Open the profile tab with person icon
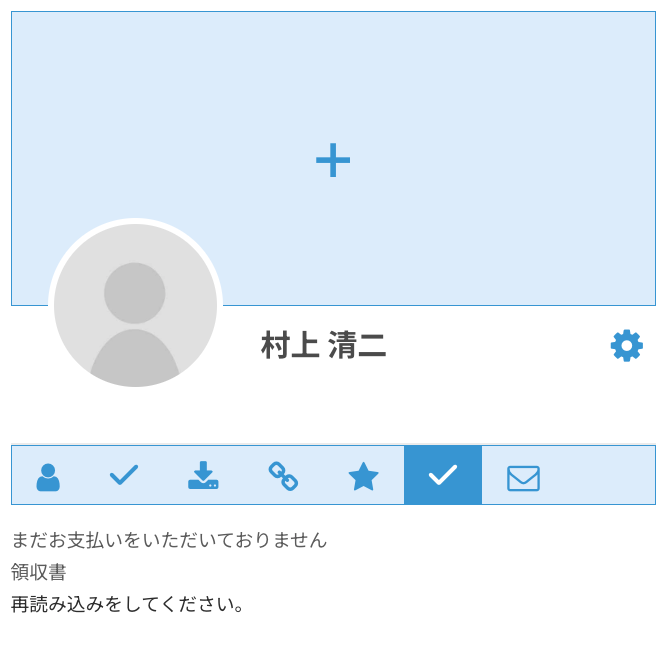The image size is (670, 646). [48, 477]
